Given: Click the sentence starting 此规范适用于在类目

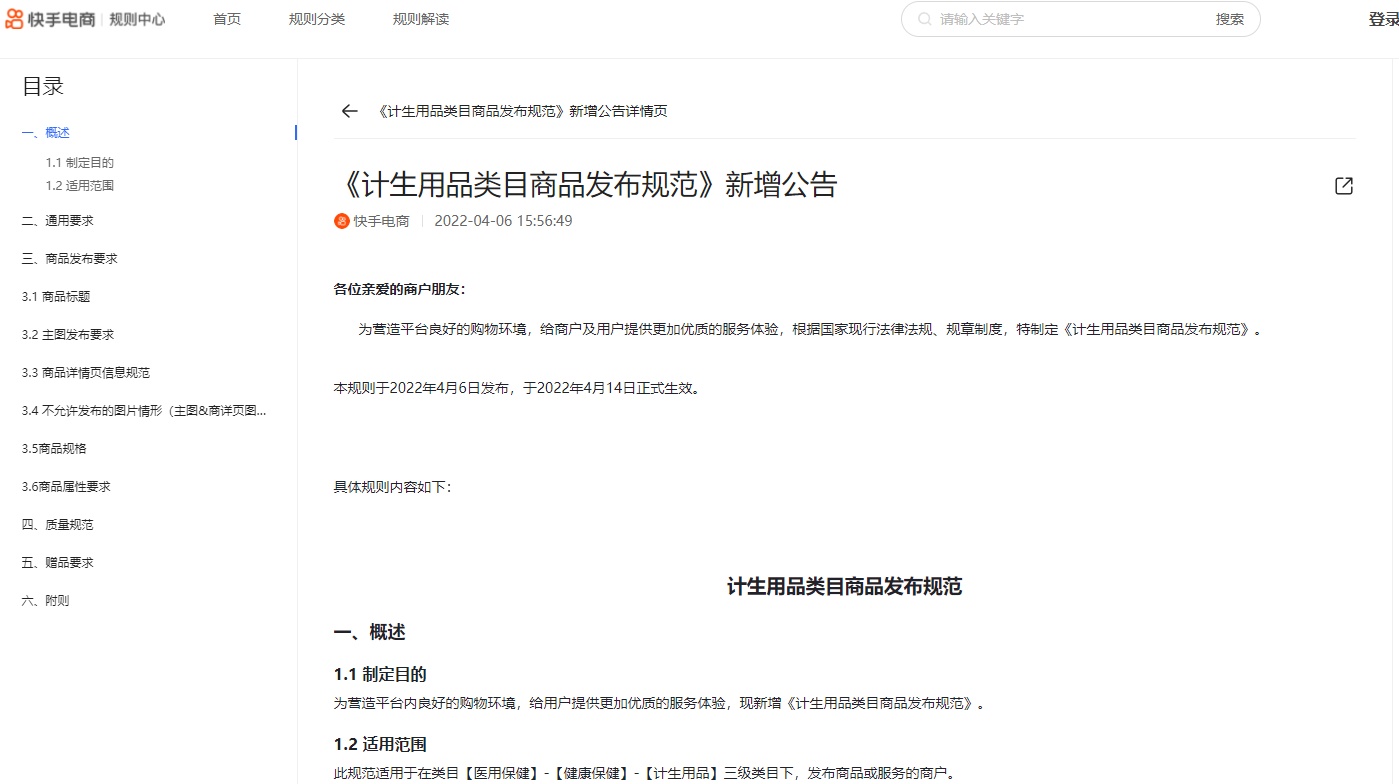Looking at the screenshot, I should (645, 773).
